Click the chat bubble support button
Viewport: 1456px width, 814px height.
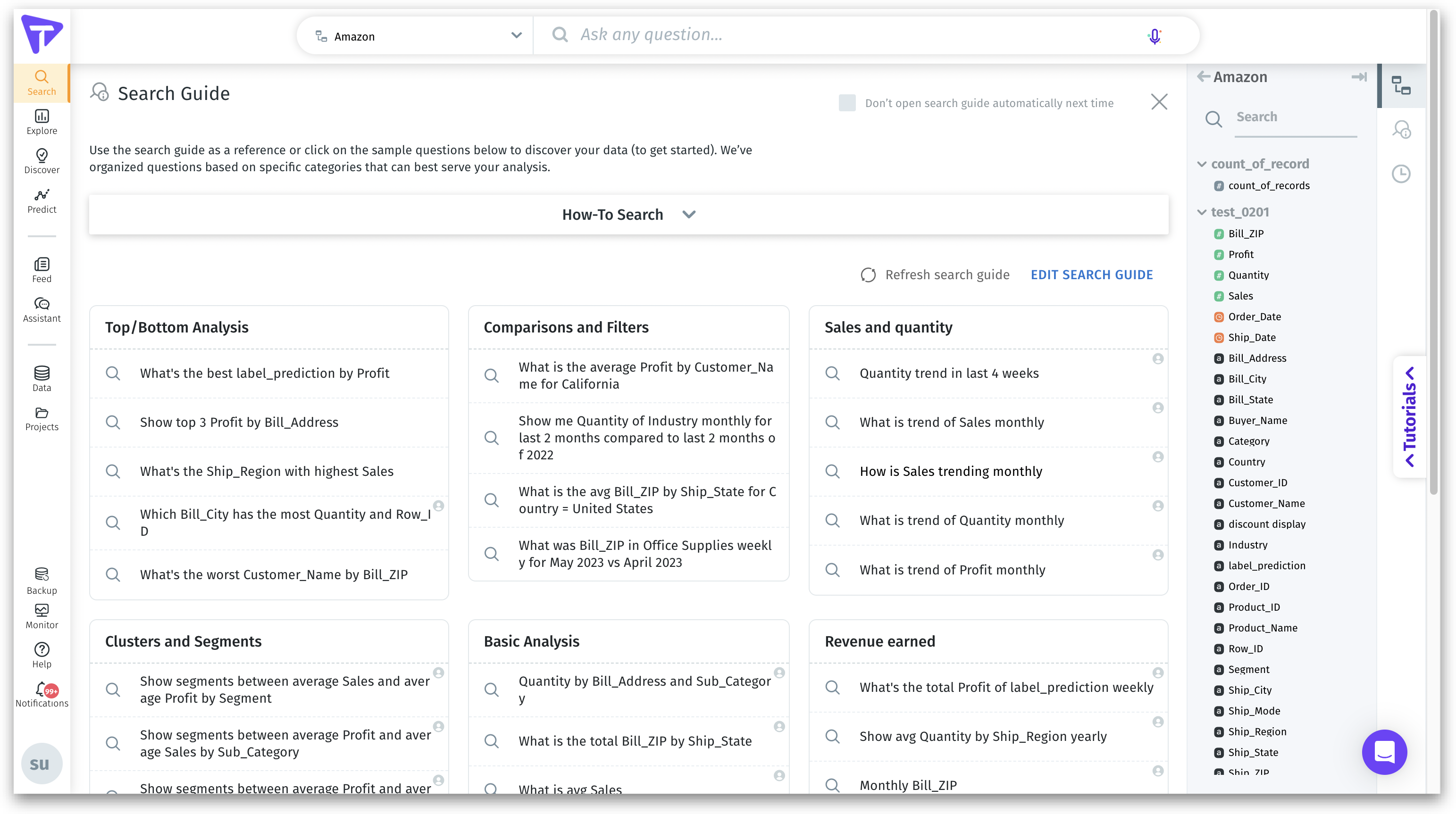1384,752
